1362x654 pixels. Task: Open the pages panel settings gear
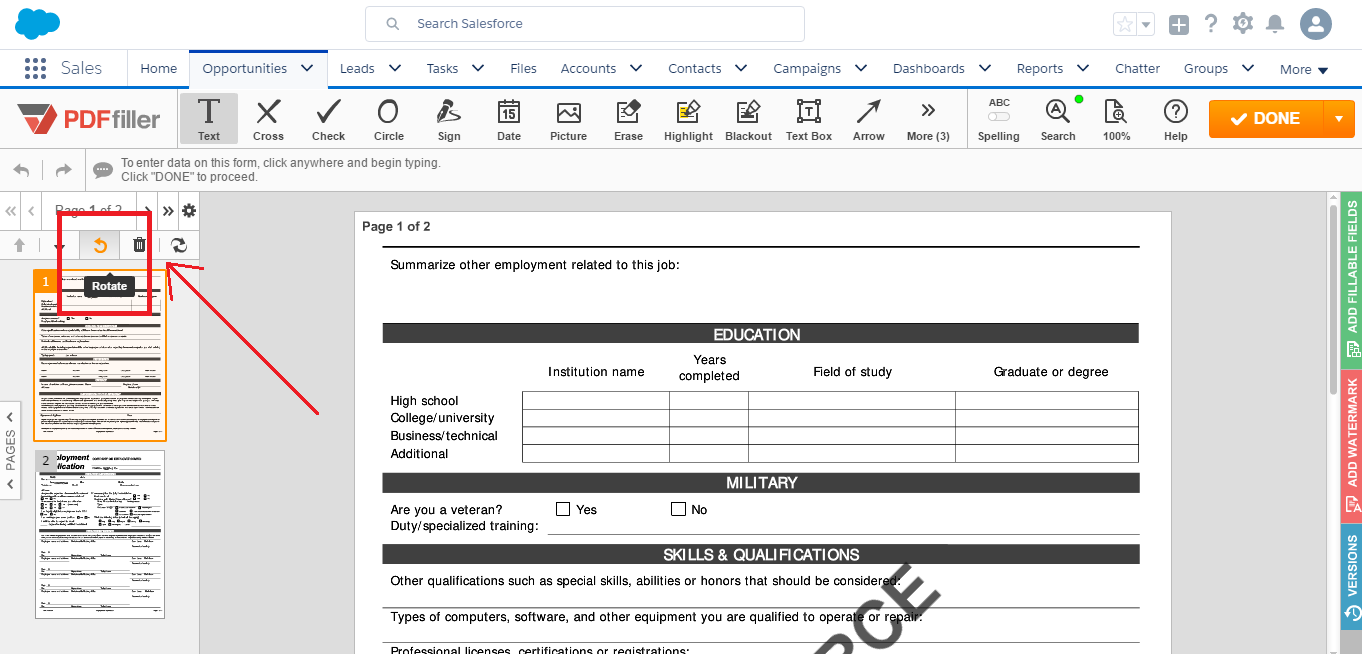point(189,211)
